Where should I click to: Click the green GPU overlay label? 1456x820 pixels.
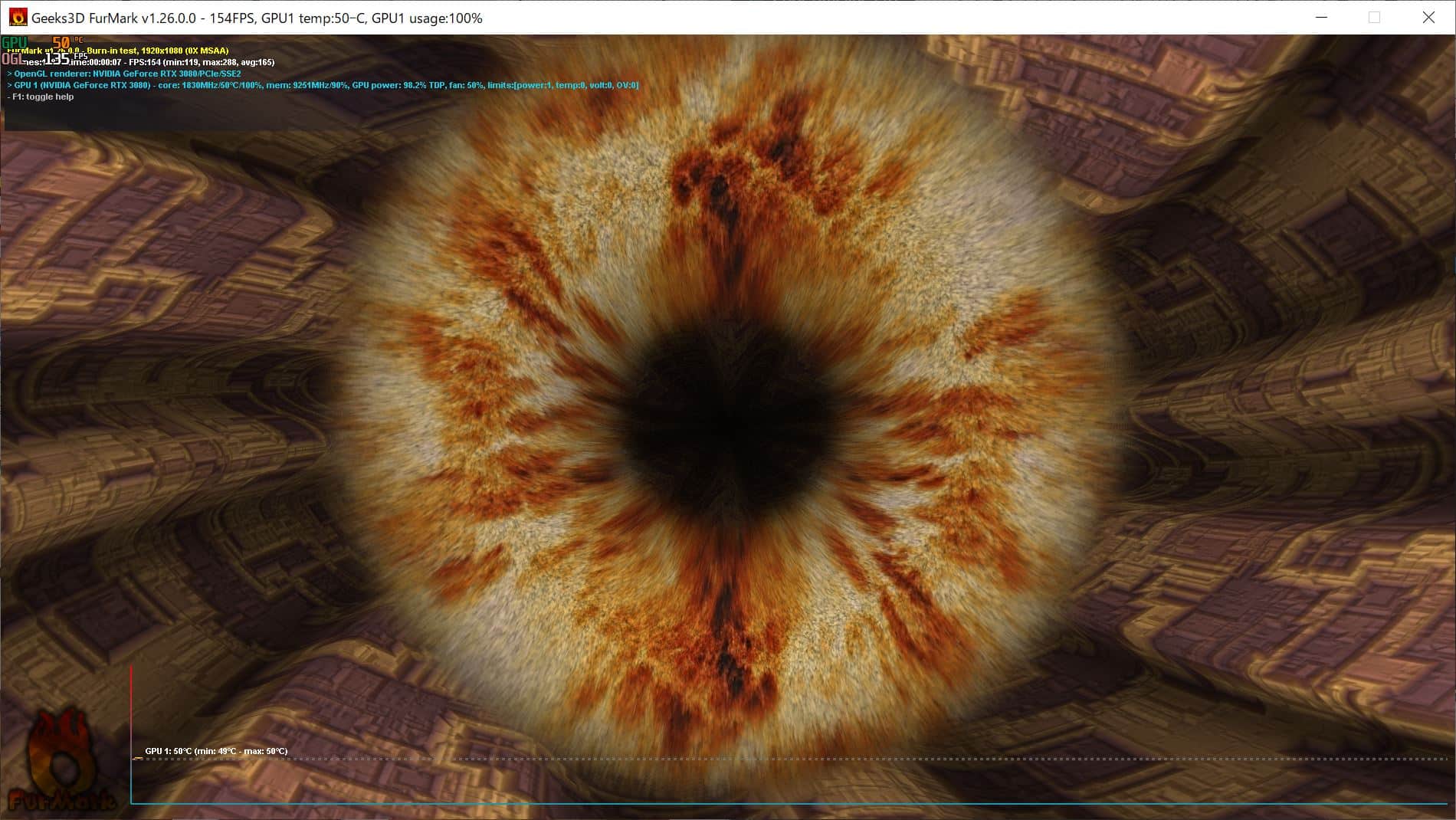tap(15, 43)
